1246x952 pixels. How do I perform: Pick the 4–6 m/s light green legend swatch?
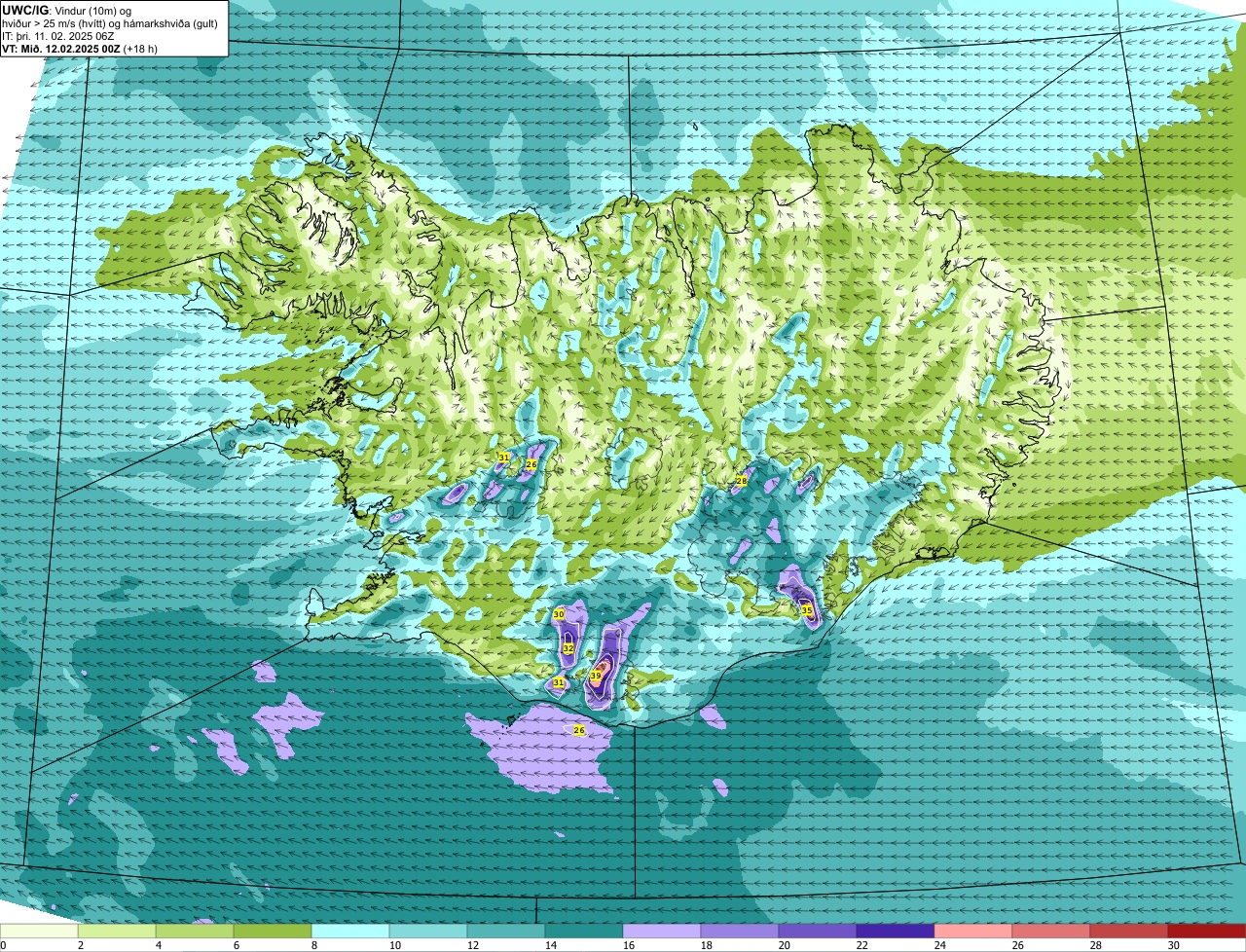[195, 932]
